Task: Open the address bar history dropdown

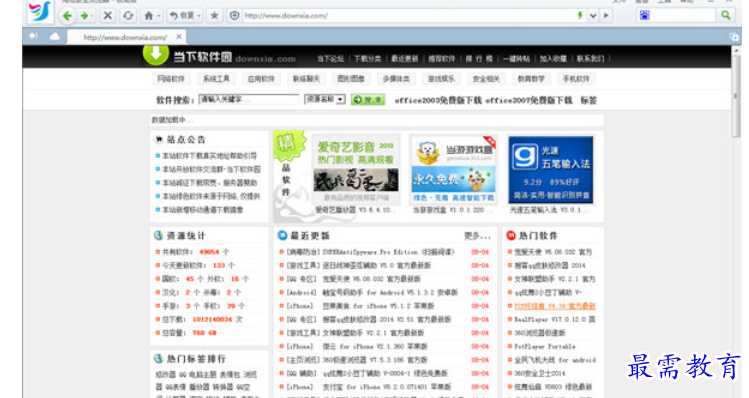Action: (593, 15)
